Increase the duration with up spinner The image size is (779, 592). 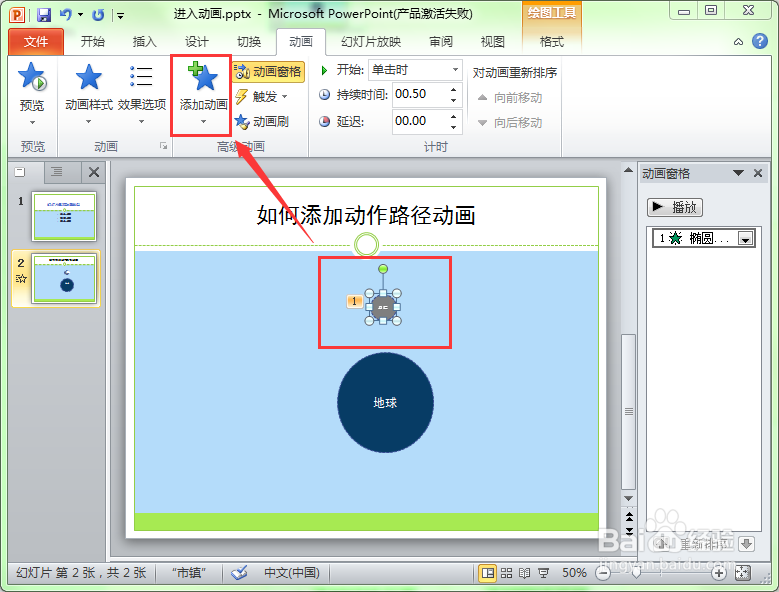coord(454,89)
